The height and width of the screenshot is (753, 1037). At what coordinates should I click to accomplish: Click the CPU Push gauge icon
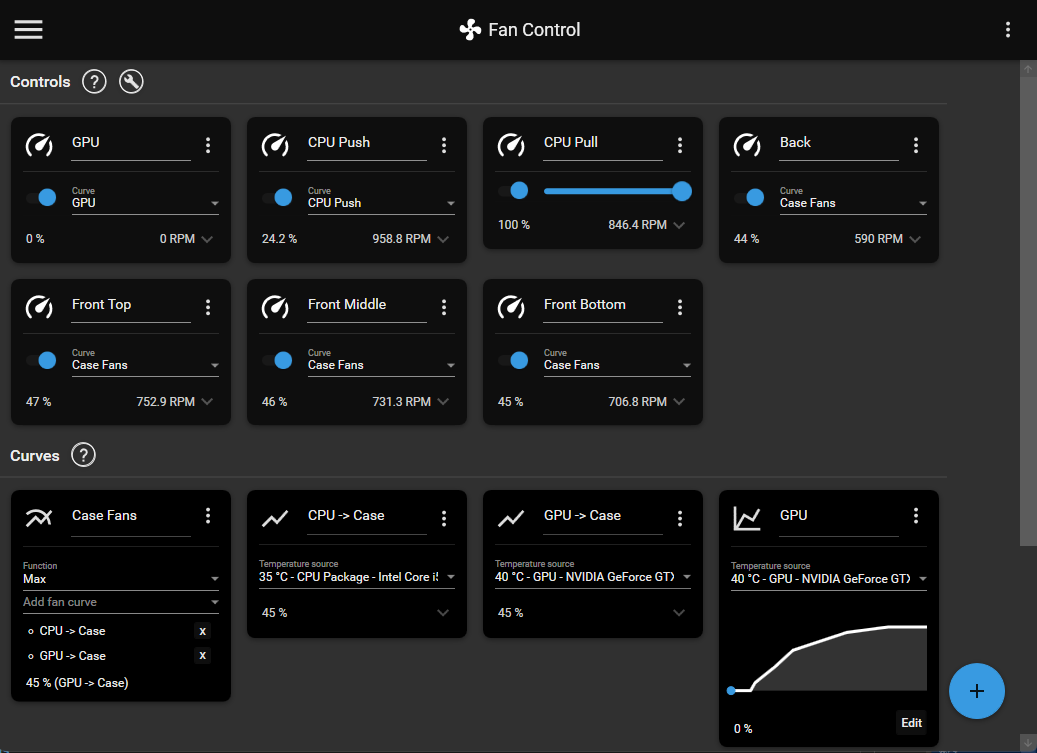275,145
